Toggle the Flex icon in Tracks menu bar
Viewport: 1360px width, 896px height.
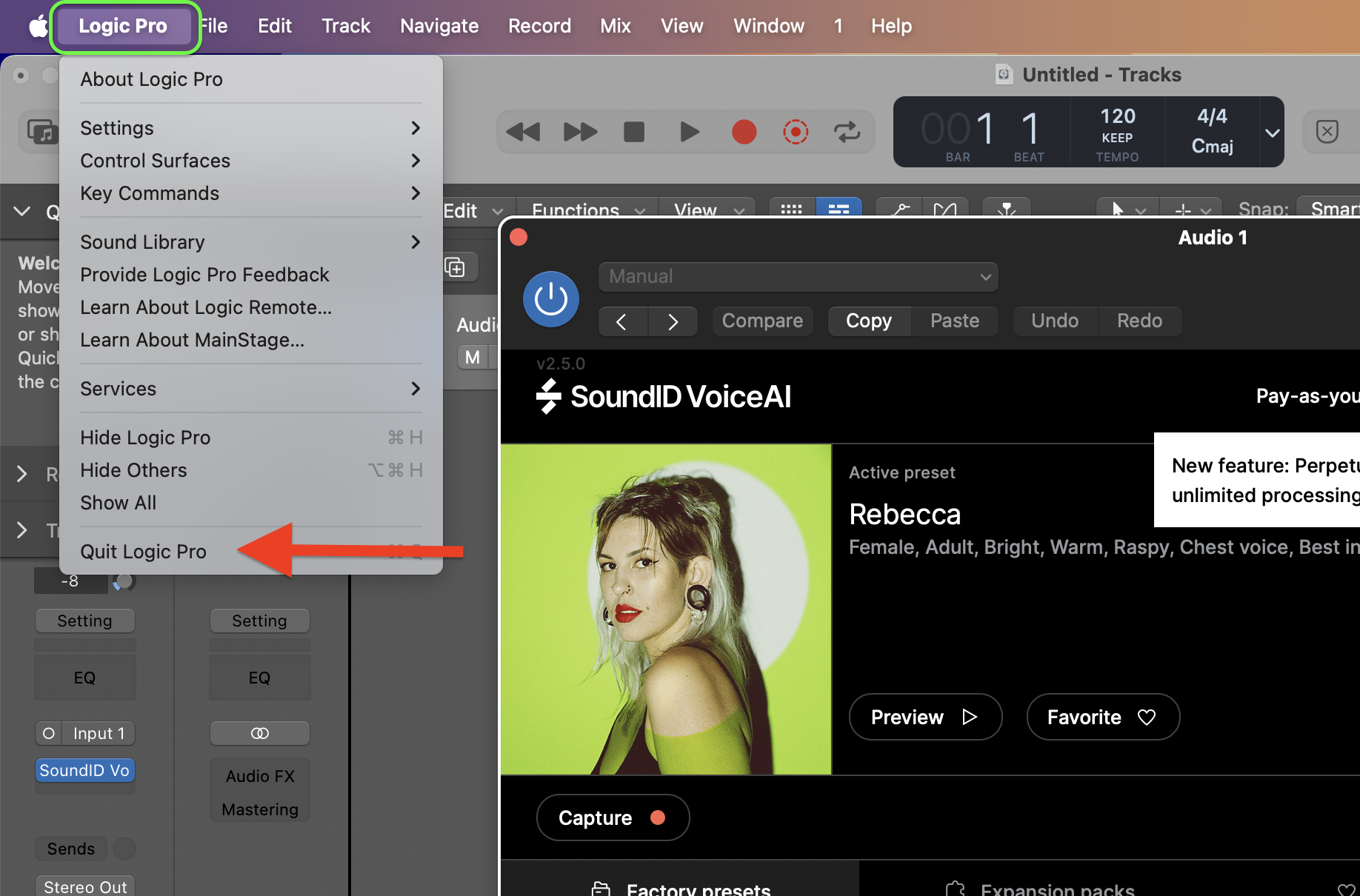pos(945,210)
